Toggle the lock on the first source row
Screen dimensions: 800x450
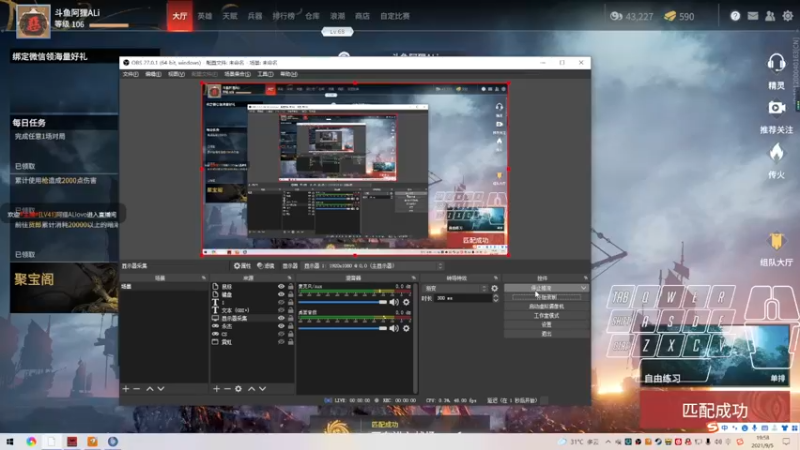point(290,287)
